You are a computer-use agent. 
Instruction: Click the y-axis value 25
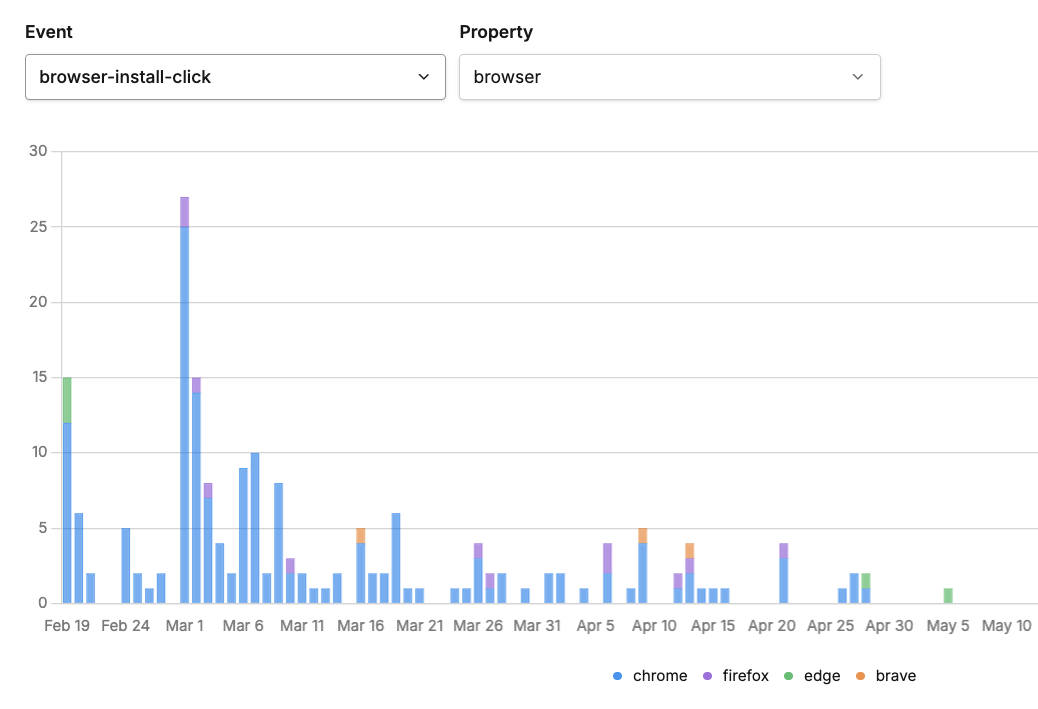coord(38,226)
